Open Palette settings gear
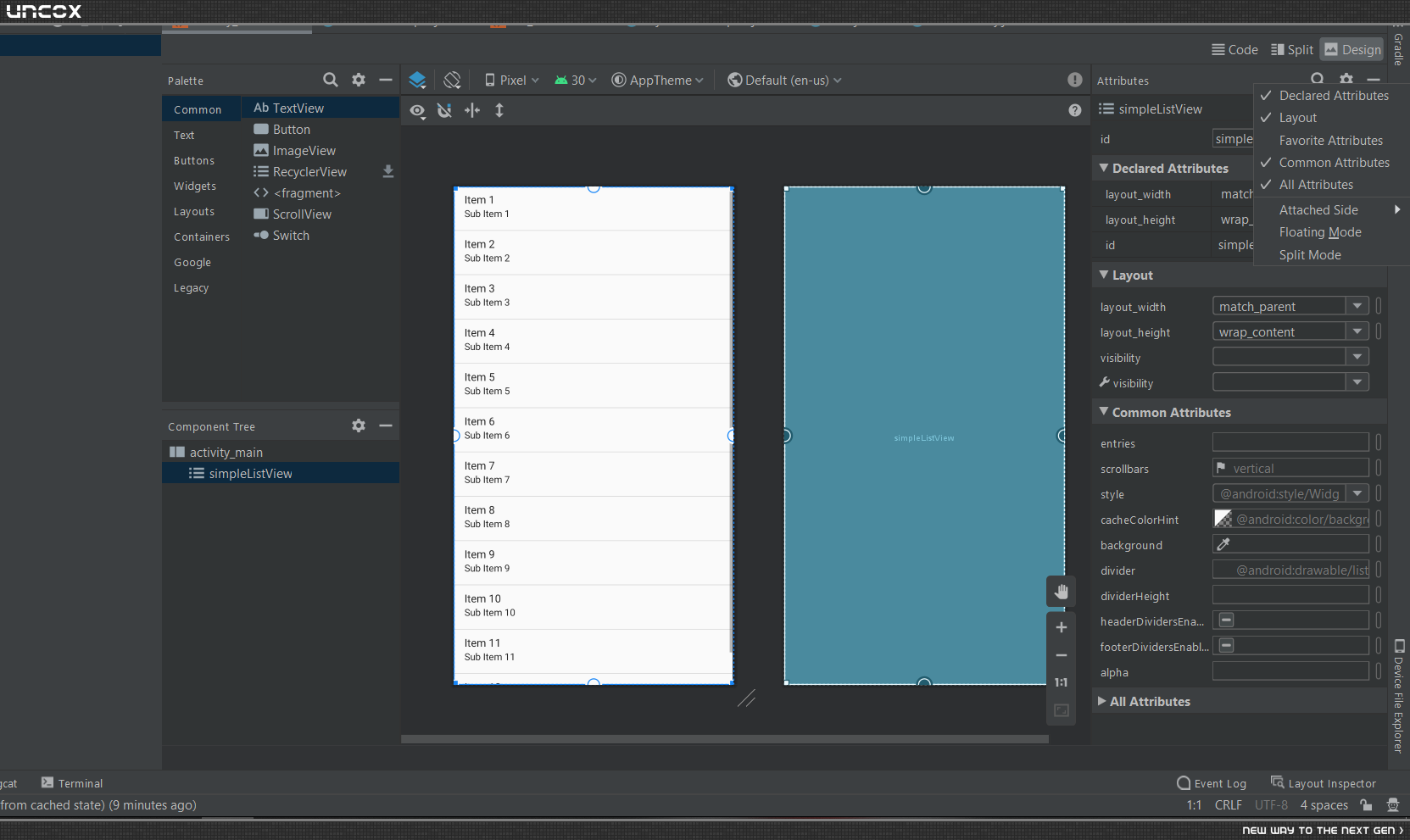Viewport: 1410px width, 840px height. point(359,80)
